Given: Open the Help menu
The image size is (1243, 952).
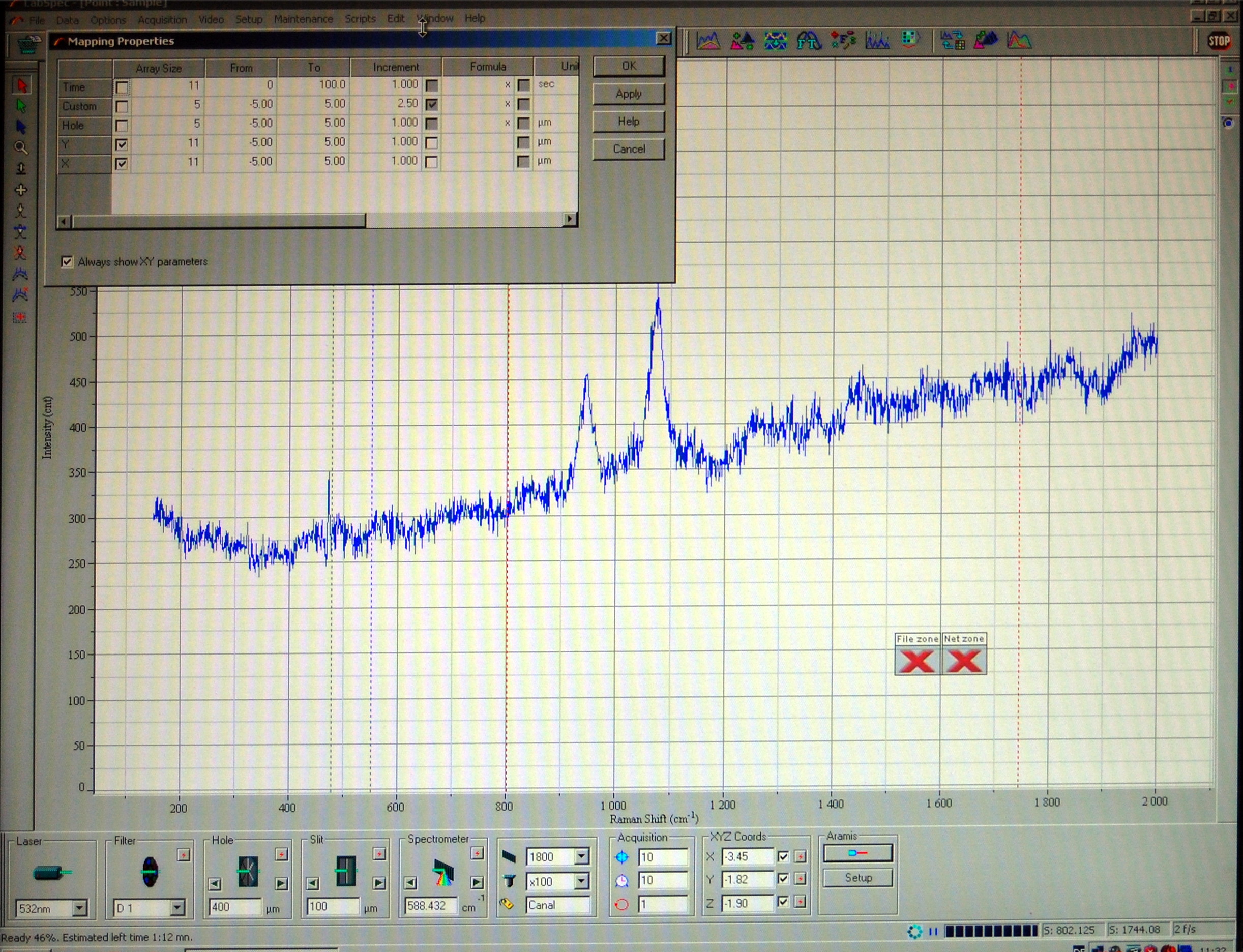Looking at the screenshot, I should coord(475,18).
